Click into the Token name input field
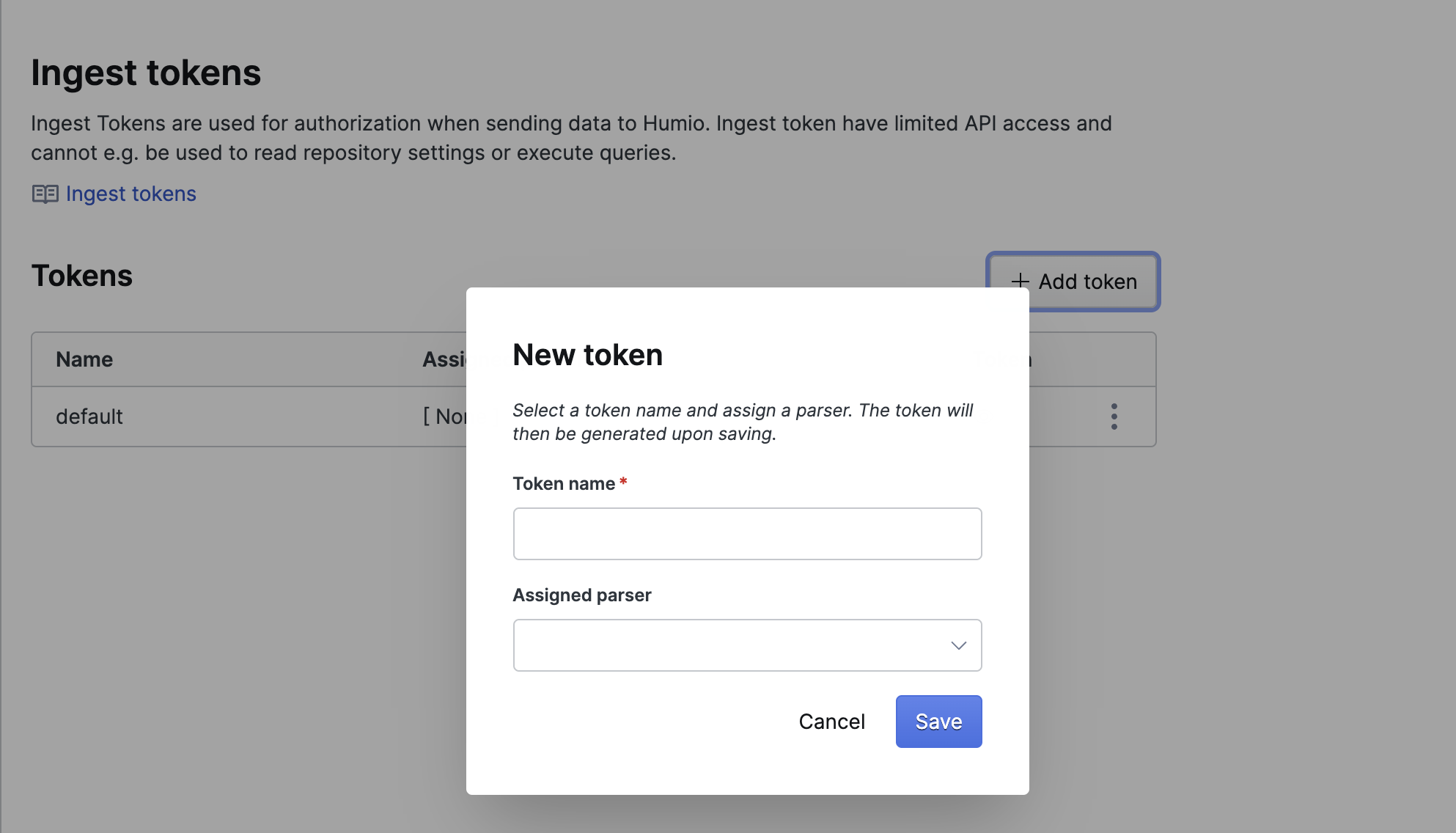 (747, 533)
